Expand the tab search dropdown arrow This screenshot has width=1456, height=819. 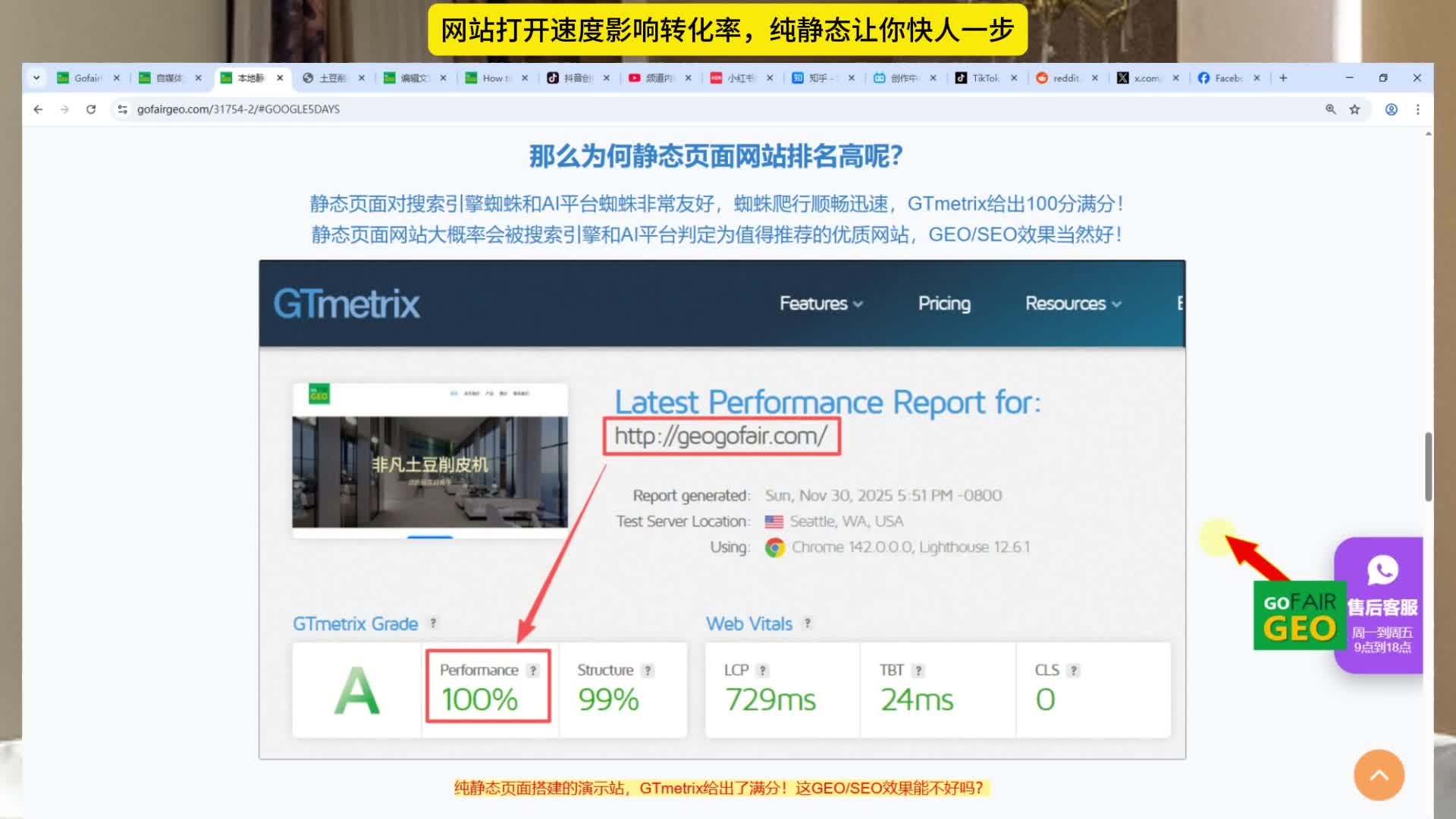36,77
